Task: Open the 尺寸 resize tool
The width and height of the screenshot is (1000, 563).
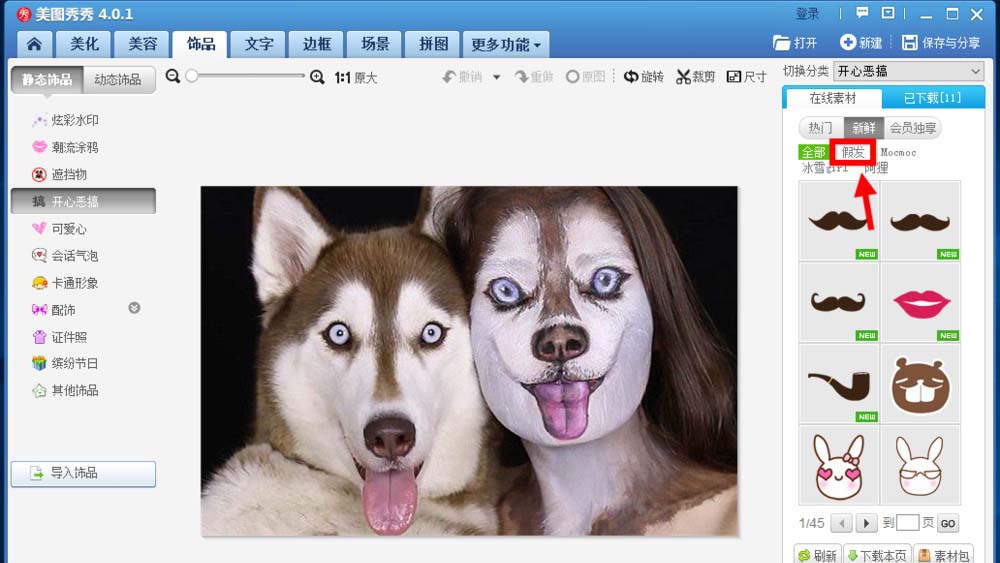Action: [x=746, y=77]
